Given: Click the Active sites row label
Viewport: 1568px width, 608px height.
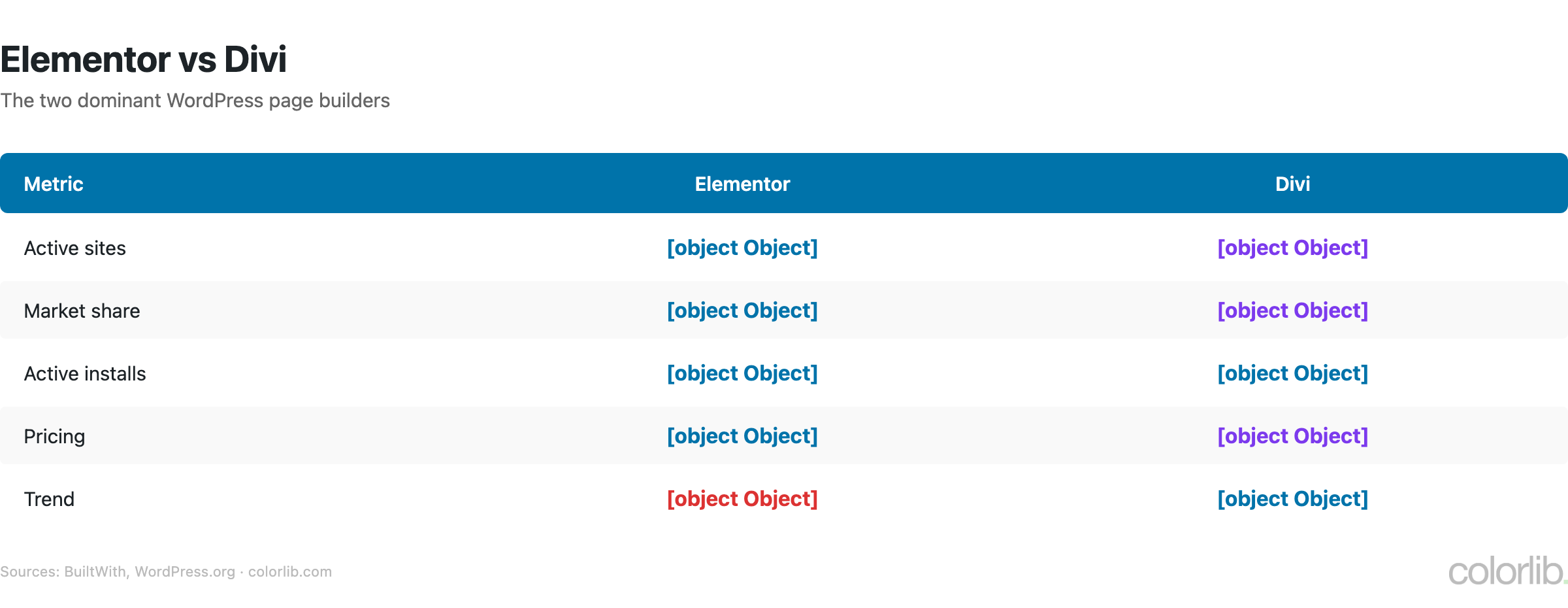Looking at the screenshot, I should [74, 248].
